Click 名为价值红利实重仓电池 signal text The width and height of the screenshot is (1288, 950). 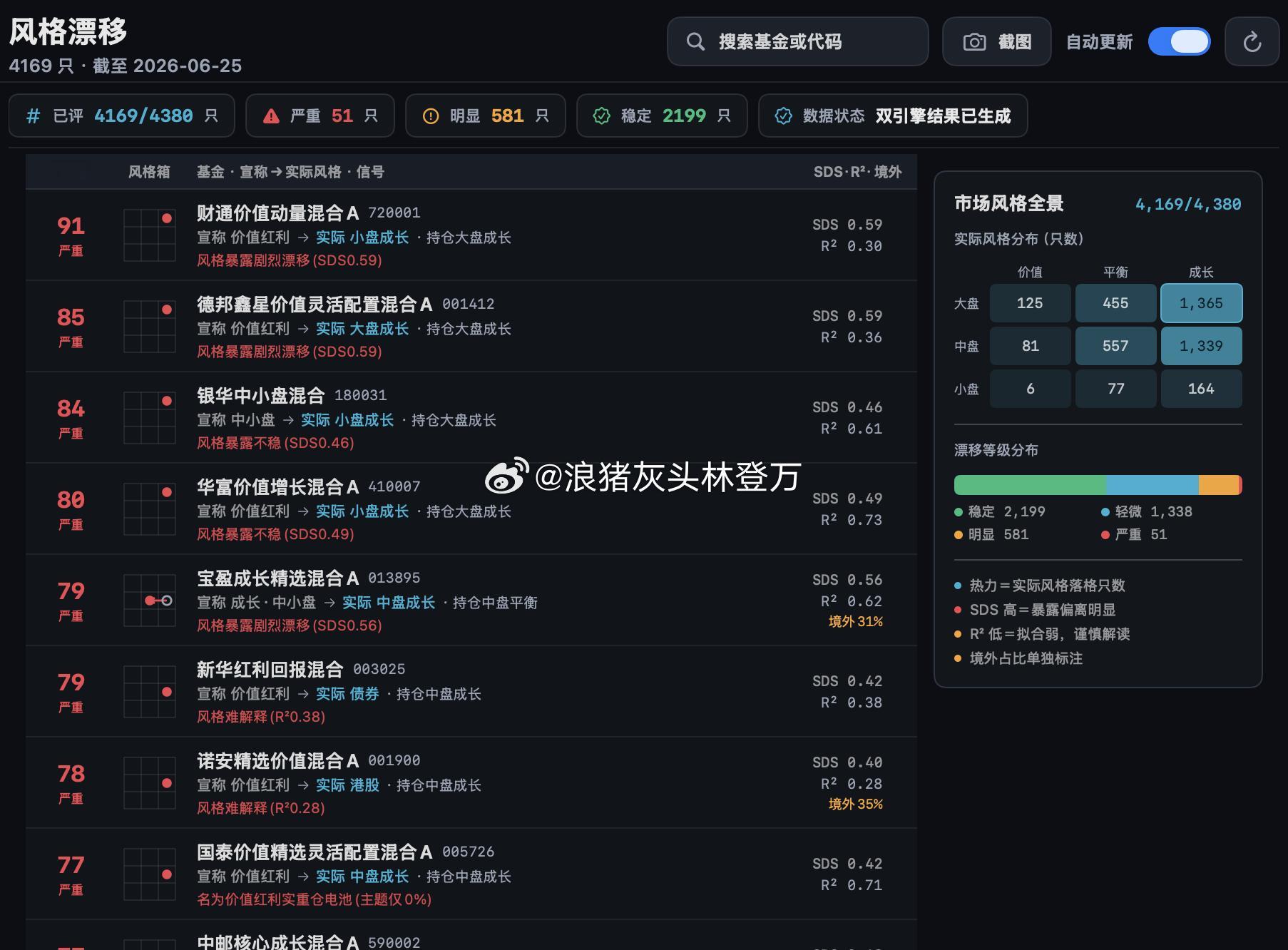point(314,899)
